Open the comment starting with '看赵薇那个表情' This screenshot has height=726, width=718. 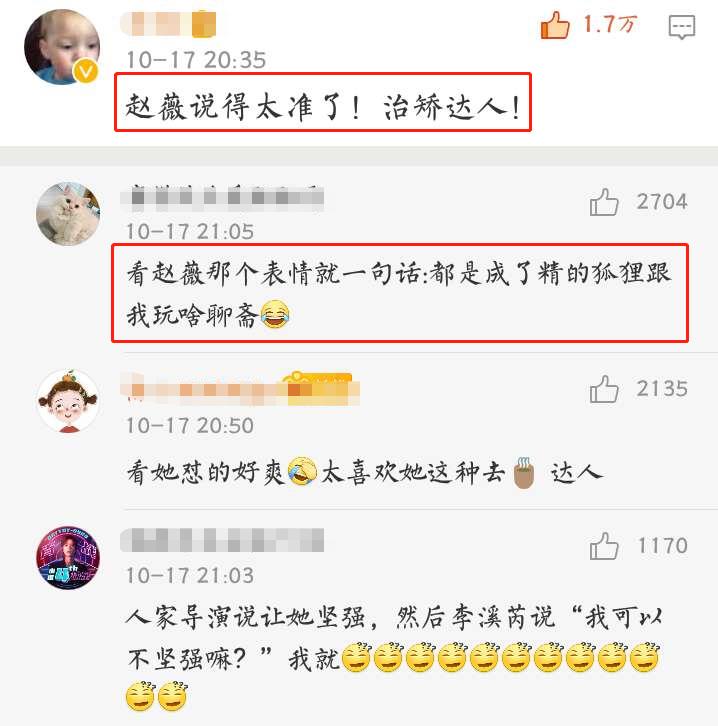399,294
